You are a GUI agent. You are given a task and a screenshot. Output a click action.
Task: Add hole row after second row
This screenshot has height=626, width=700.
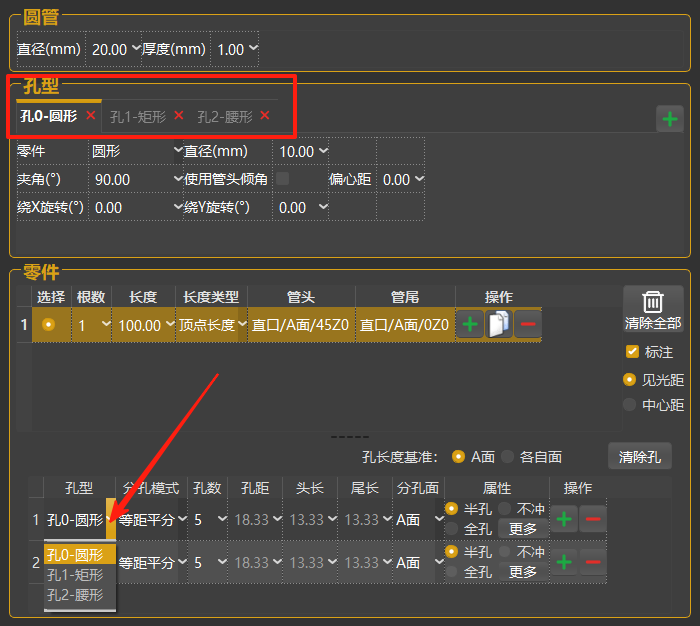[x=564, y=563]
